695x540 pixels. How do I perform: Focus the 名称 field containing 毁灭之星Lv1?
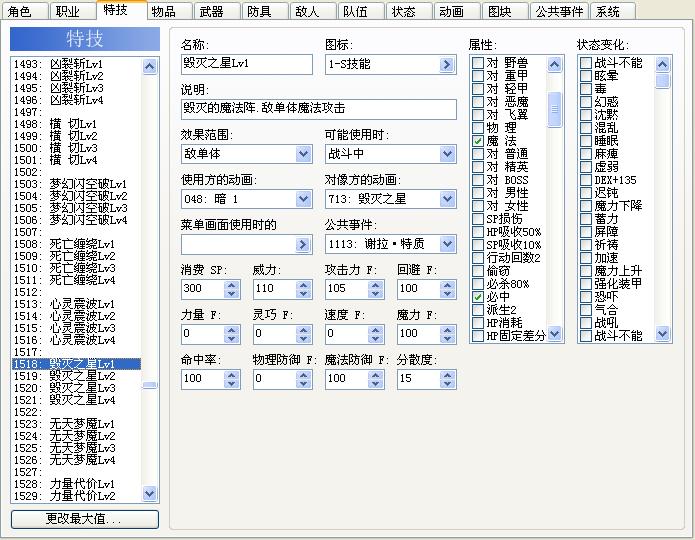tap(246, 64)
